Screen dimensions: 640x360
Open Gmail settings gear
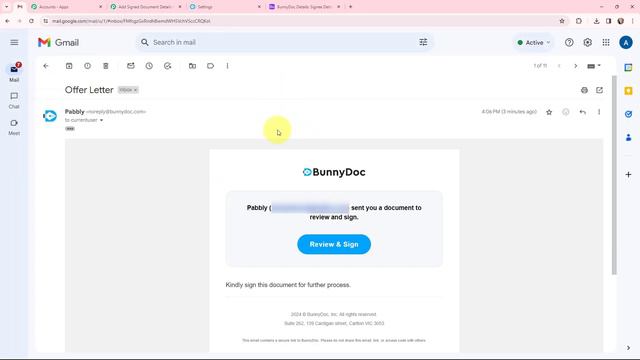coord(587,42)
